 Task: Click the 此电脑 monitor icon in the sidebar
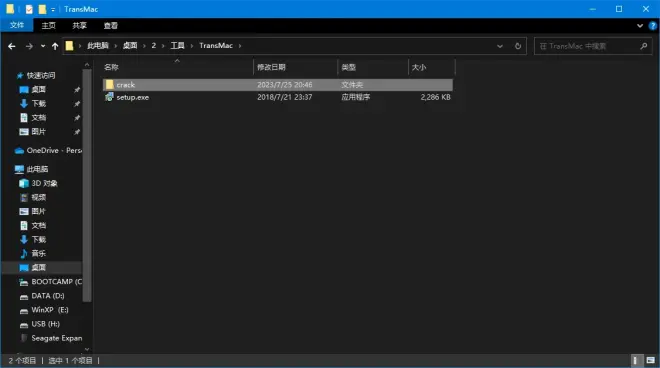coord(19,169)
